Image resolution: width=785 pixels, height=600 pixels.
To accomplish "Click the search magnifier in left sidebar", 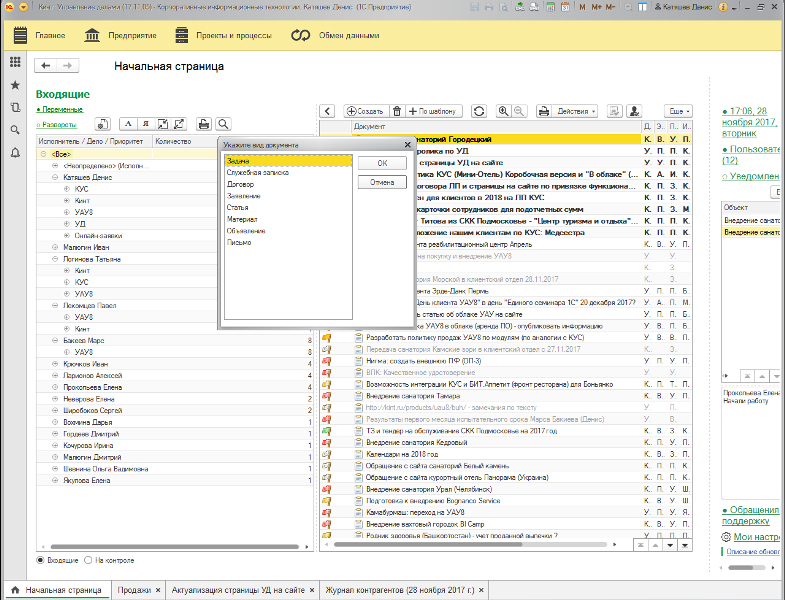I will pos(15,130).
